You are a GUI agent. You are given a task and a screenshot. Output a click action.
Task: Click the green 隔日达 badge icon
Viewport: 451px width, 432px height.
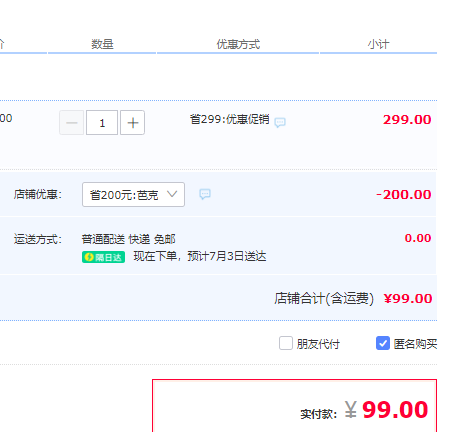coord(103,257)
